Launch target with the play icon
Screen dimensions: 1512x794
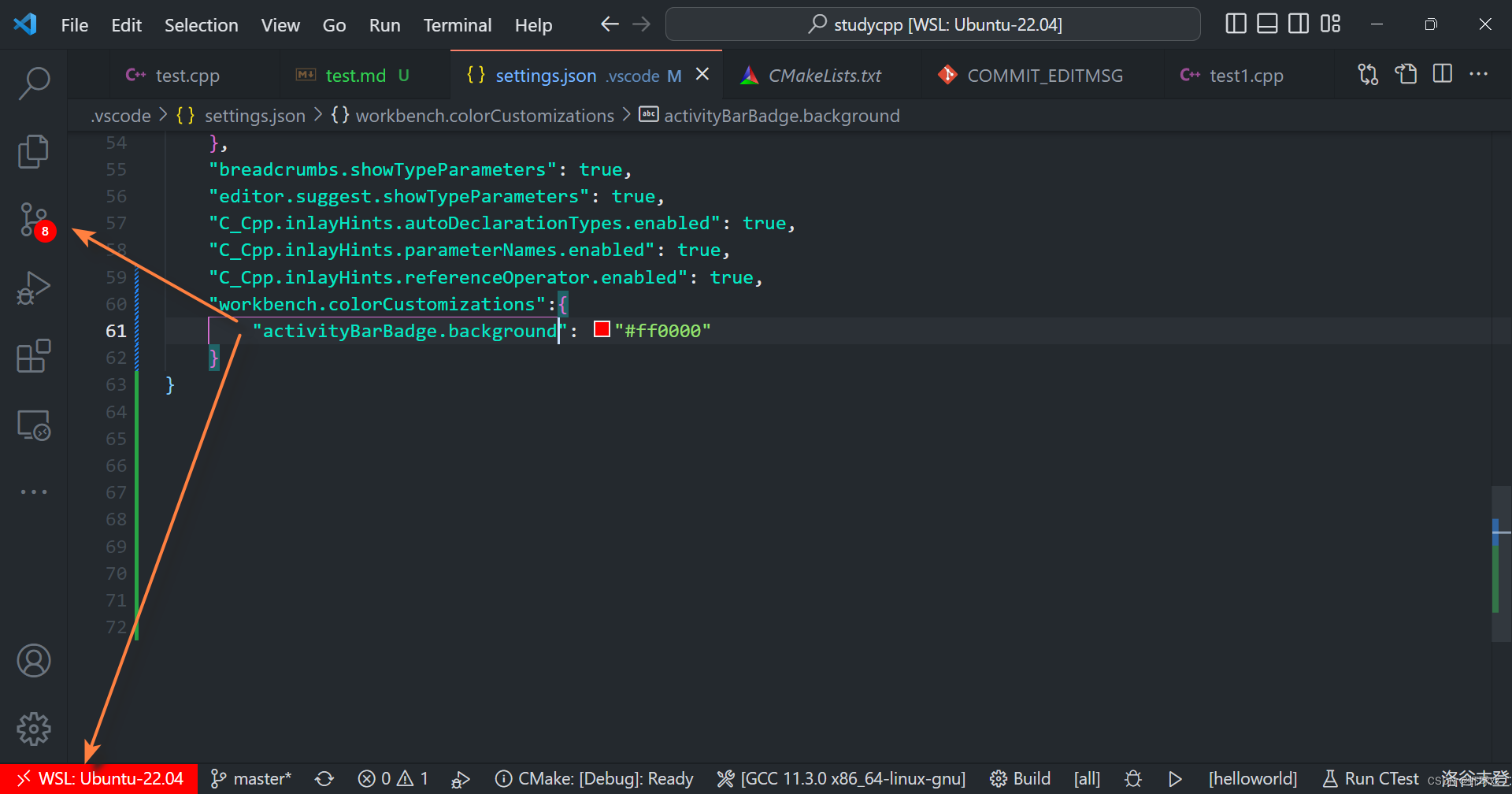(x=1175, y=779)
